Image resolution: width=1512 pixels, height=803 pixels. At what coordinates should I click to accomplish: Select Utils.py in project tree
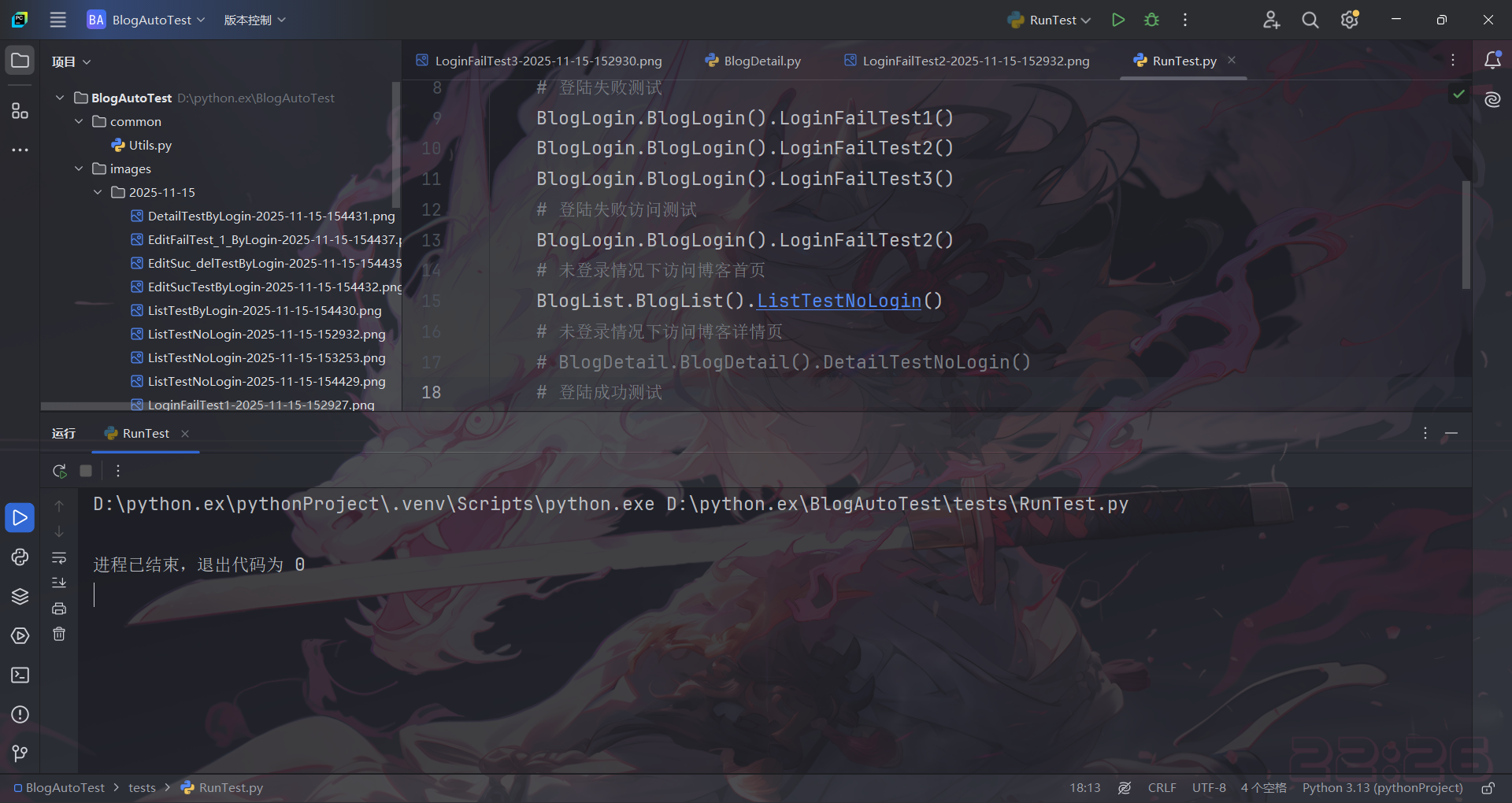pos(142,145)
